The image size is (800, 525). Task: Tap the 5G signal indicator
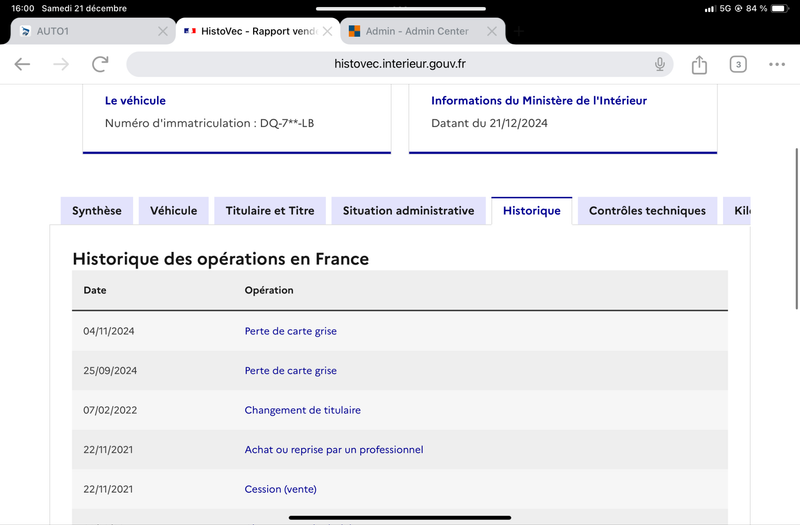pos(725,8)
